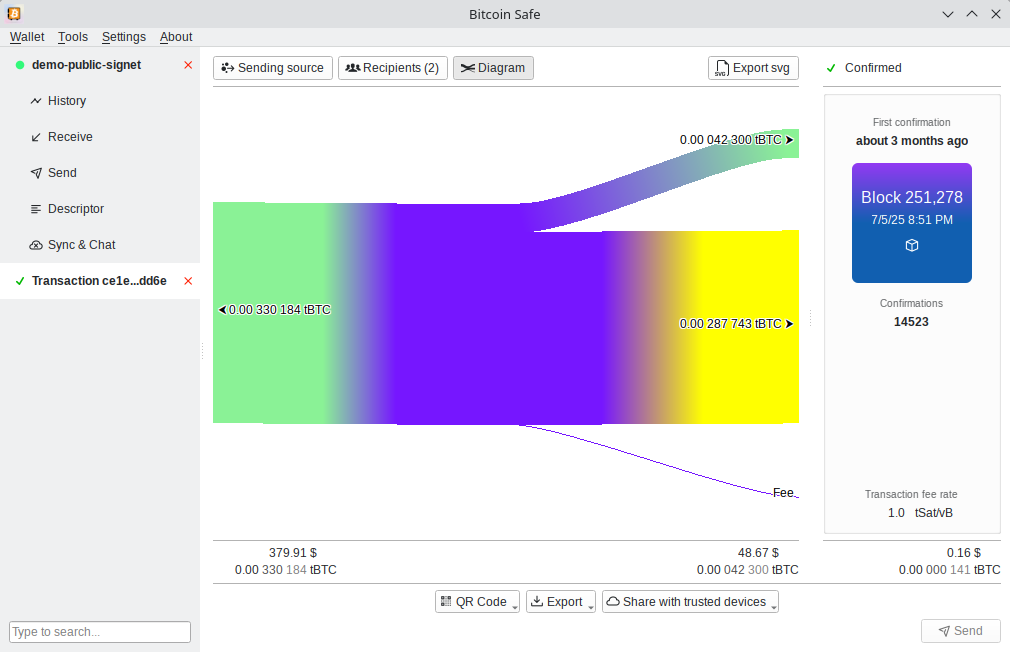Click the green Confirmed checkmark icon
Image resolution: width=1010 pixels, height=652 pixels.
(831, 68)
